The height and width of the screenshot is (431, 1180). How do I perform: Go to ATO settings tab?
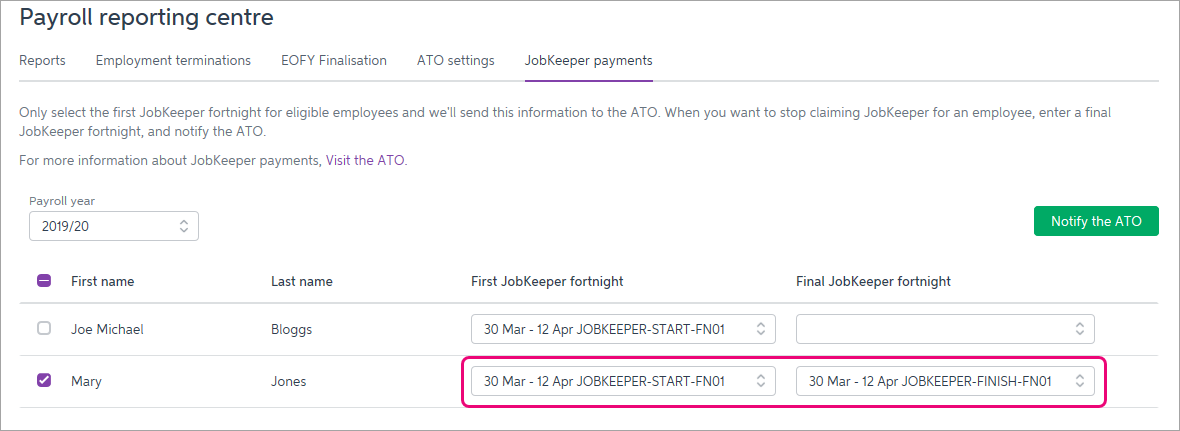tap(455, 60)
